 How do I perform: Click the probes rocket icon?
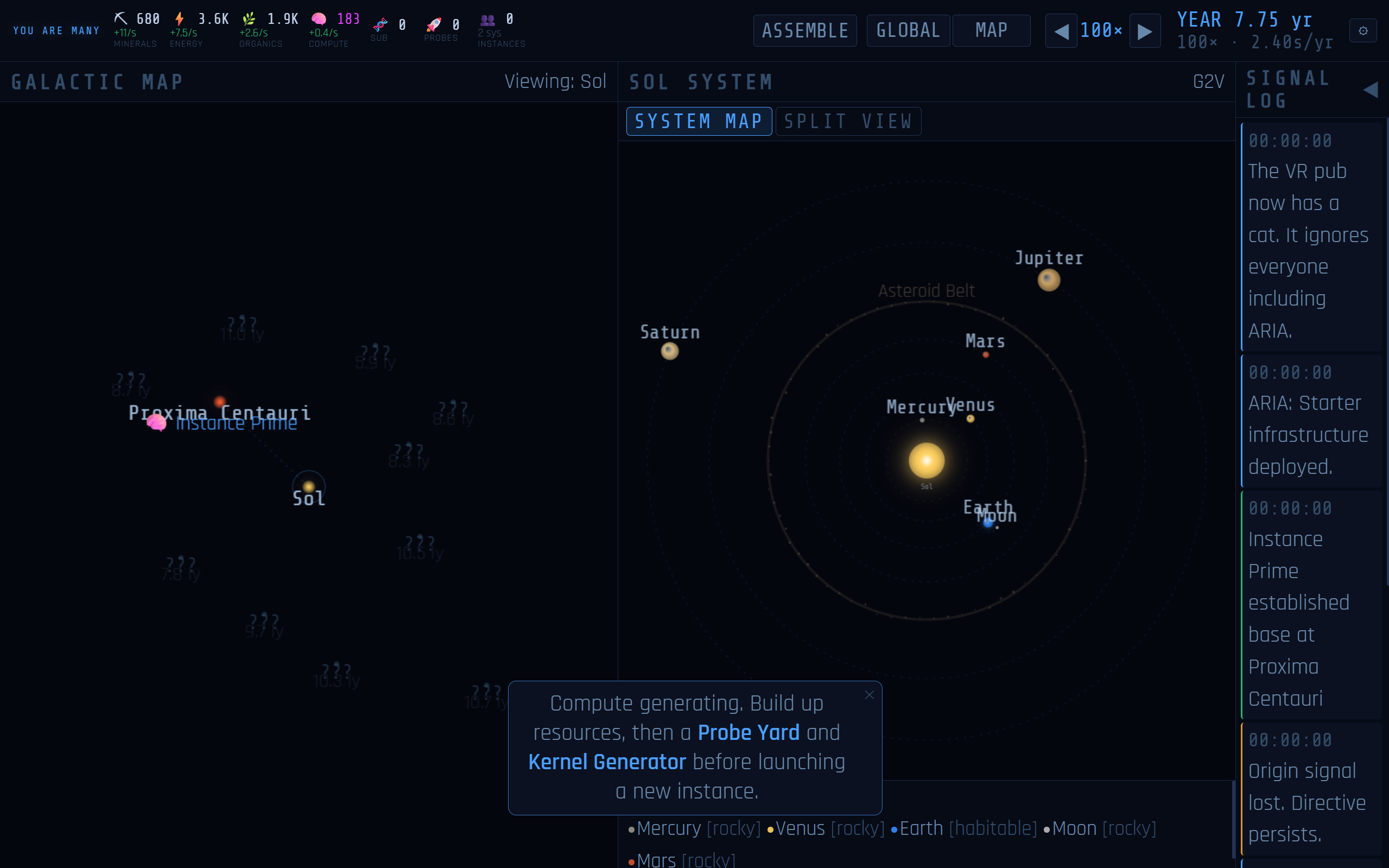434,24
